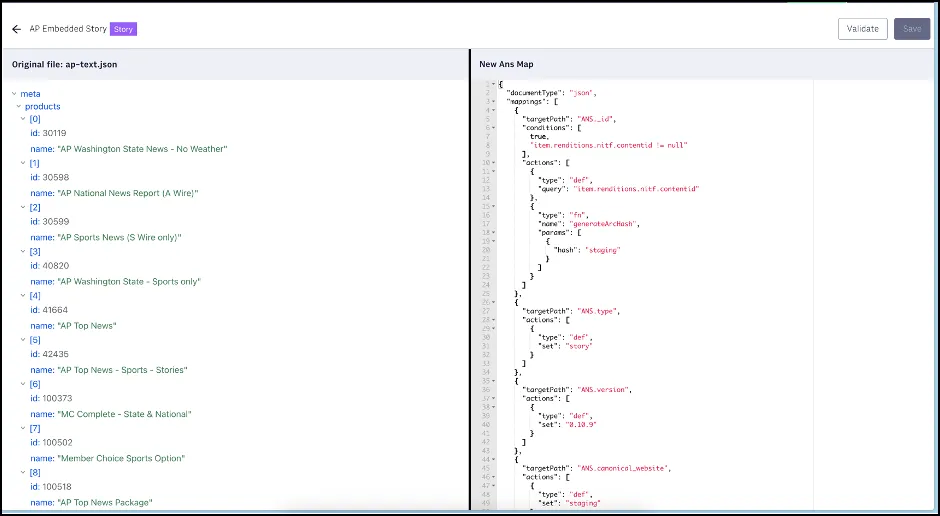Click the "ANS.version" targetPath value
This screenshot has width=940, height=516.
pos(602,390)
